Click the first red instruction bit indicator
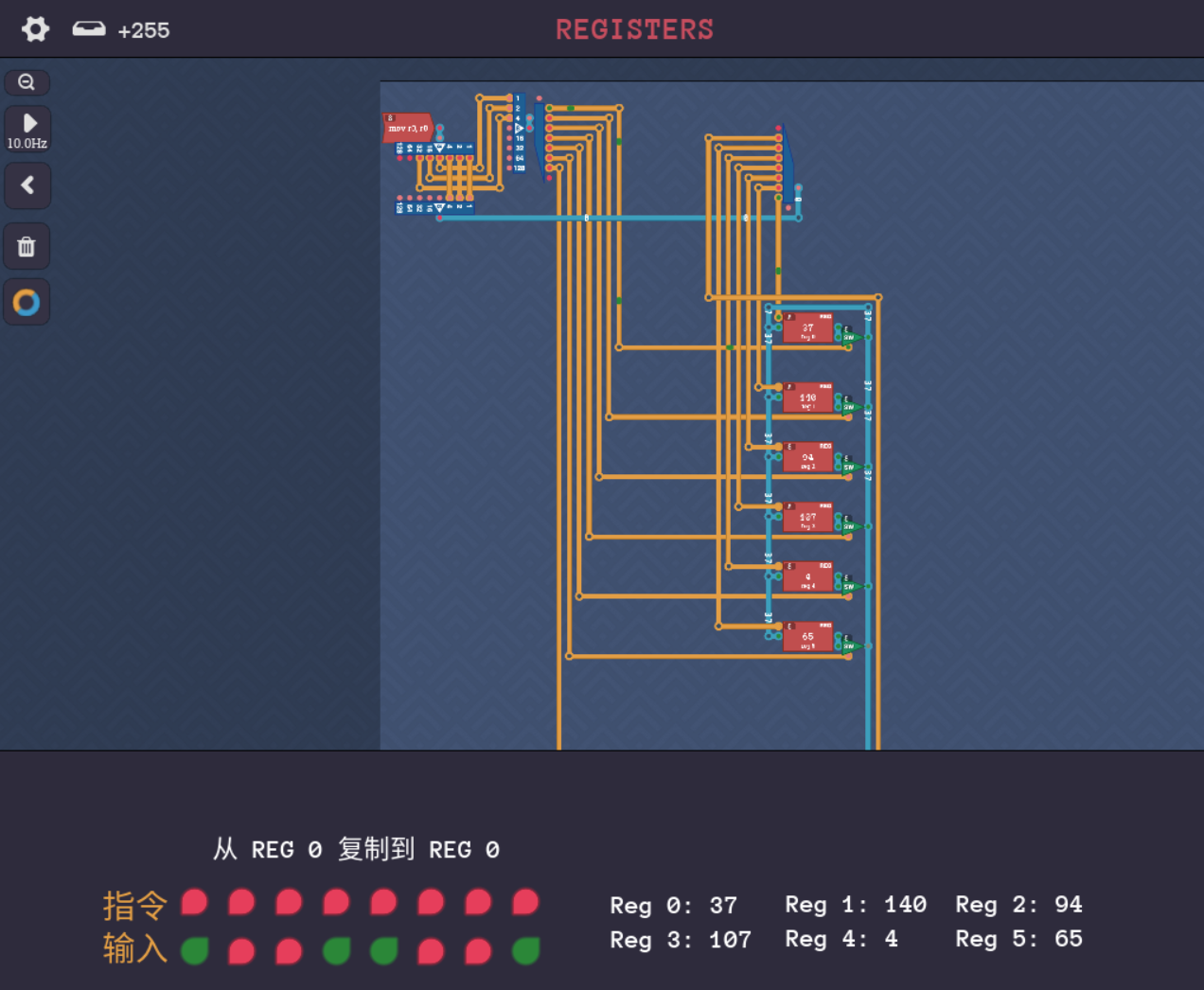Viewport: 1204px width, 990px height. (x=195, y=902)
